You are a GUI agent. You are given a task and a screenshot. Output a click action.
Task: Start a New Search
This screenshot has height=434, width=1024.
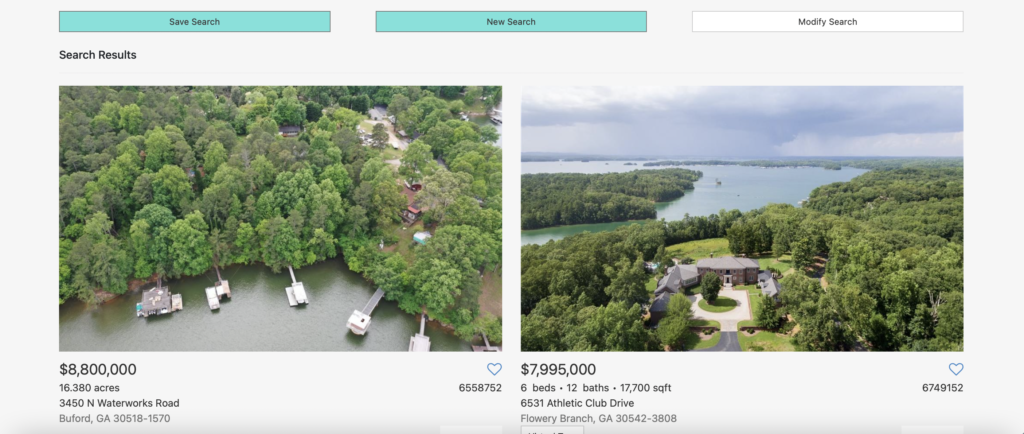pyautogui.click(x=511, y=22)
